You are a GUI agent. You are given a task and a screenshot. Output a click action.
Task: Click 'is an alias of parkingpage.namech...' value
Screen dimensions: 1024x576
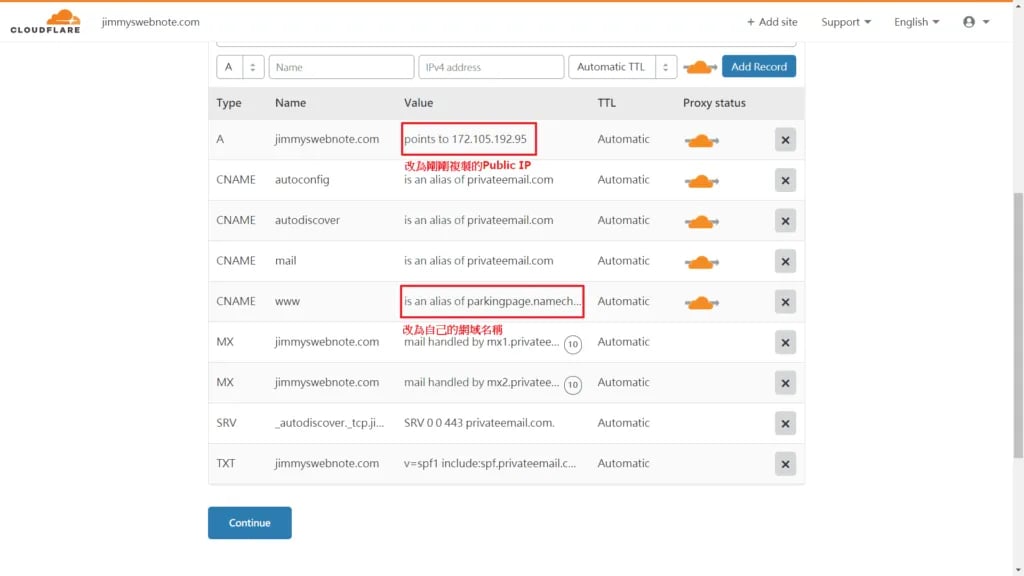tap(492, 301)
